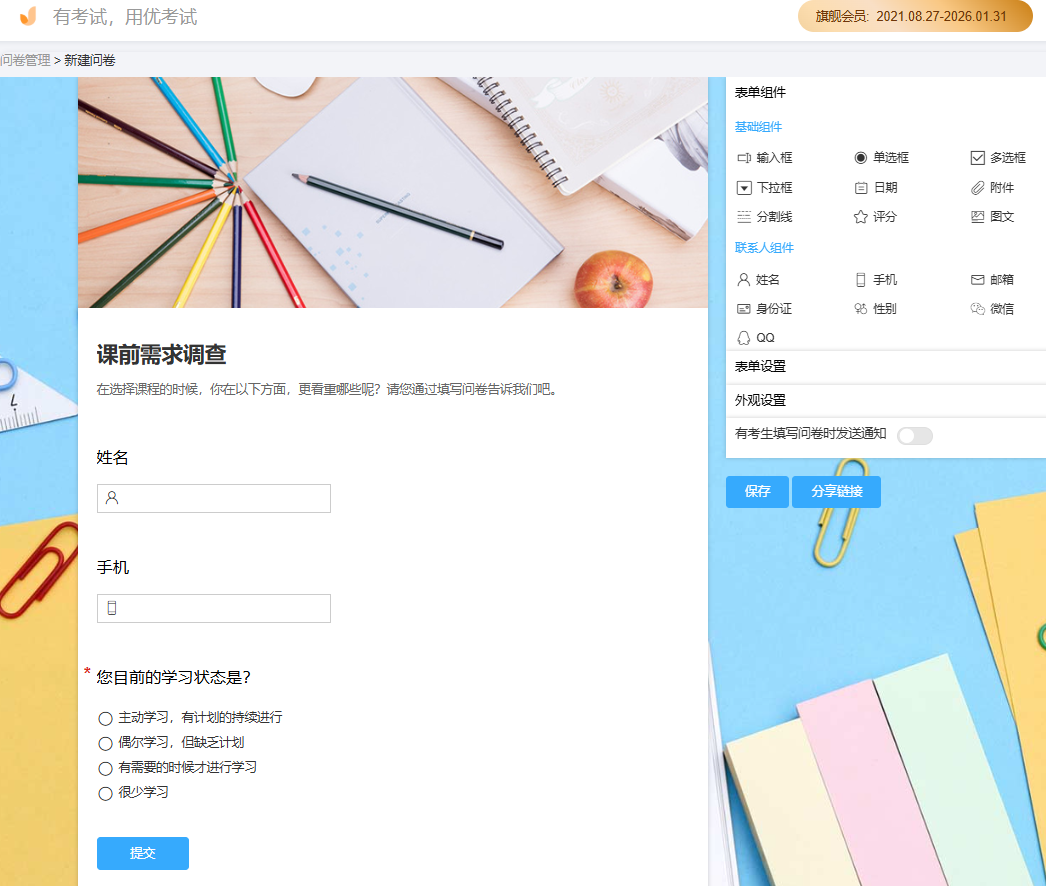Select the 您目前的学习状态是? question title
The image size is (1046, 886).
[173, 678]
